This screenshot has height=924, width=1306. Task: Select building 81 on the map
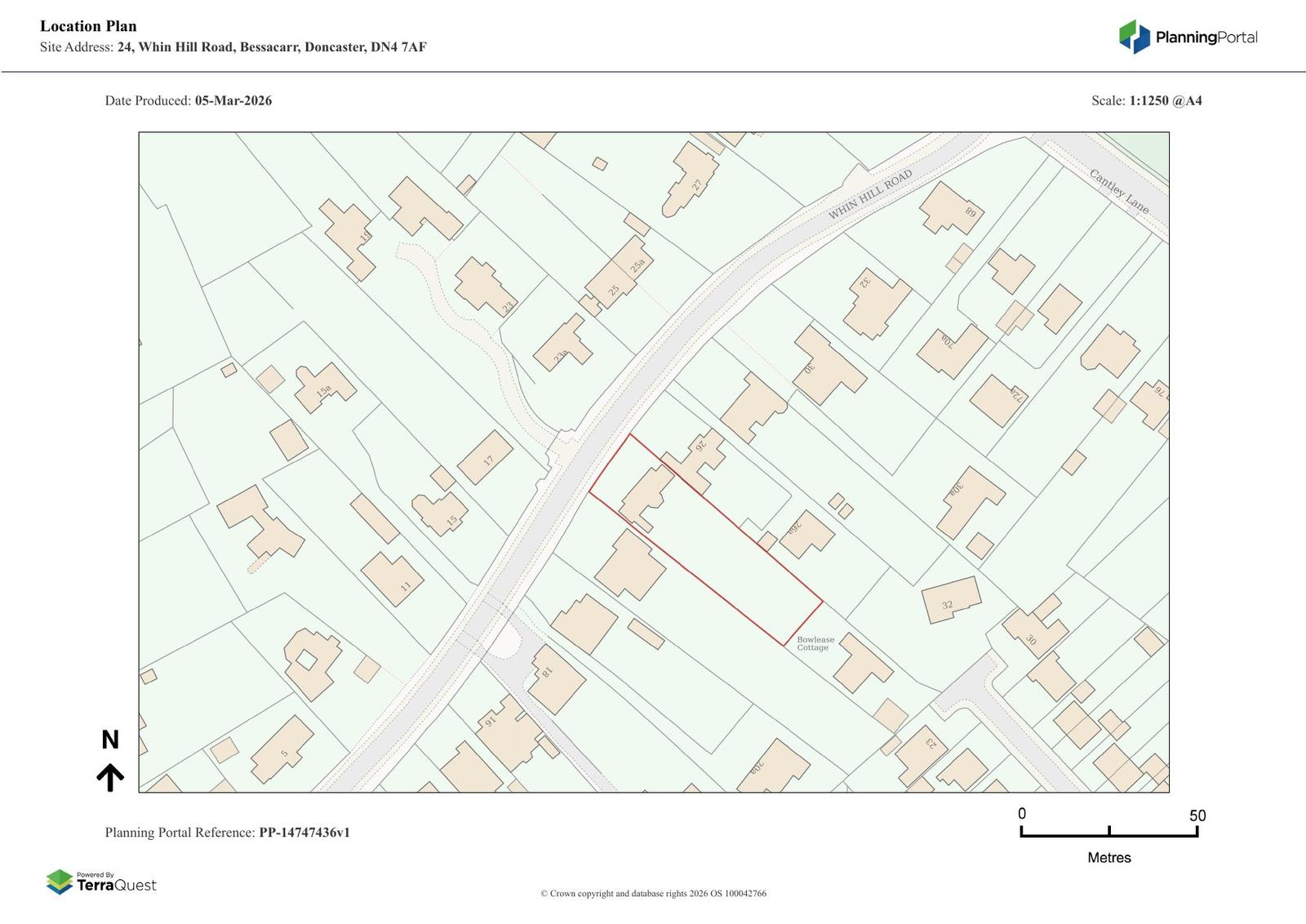pyautogui.click(x=556, y=678)
